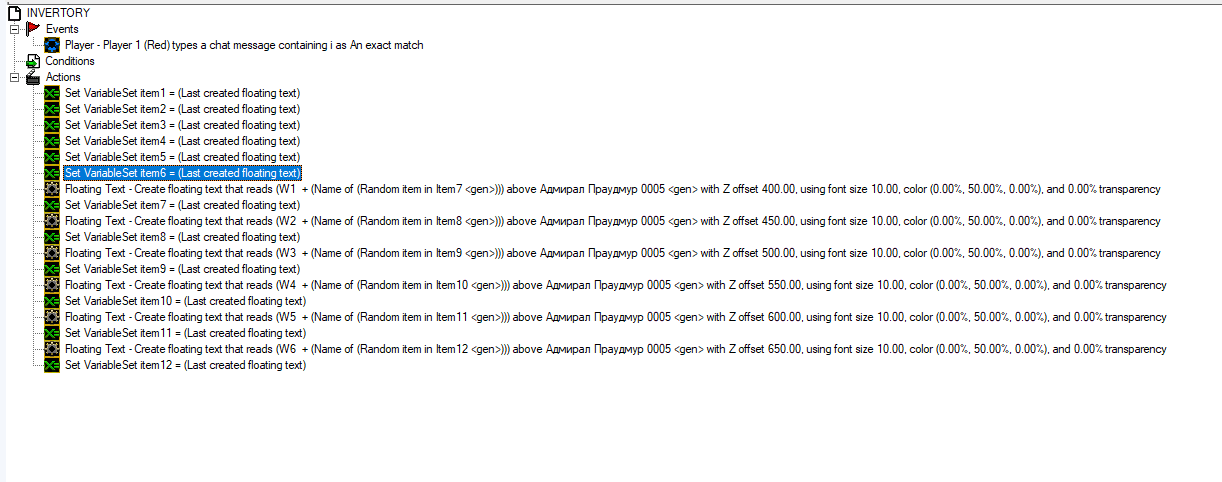The image size is (1222, 482).
Task: Collapse the Events section
Action: [x=14, y=29]
